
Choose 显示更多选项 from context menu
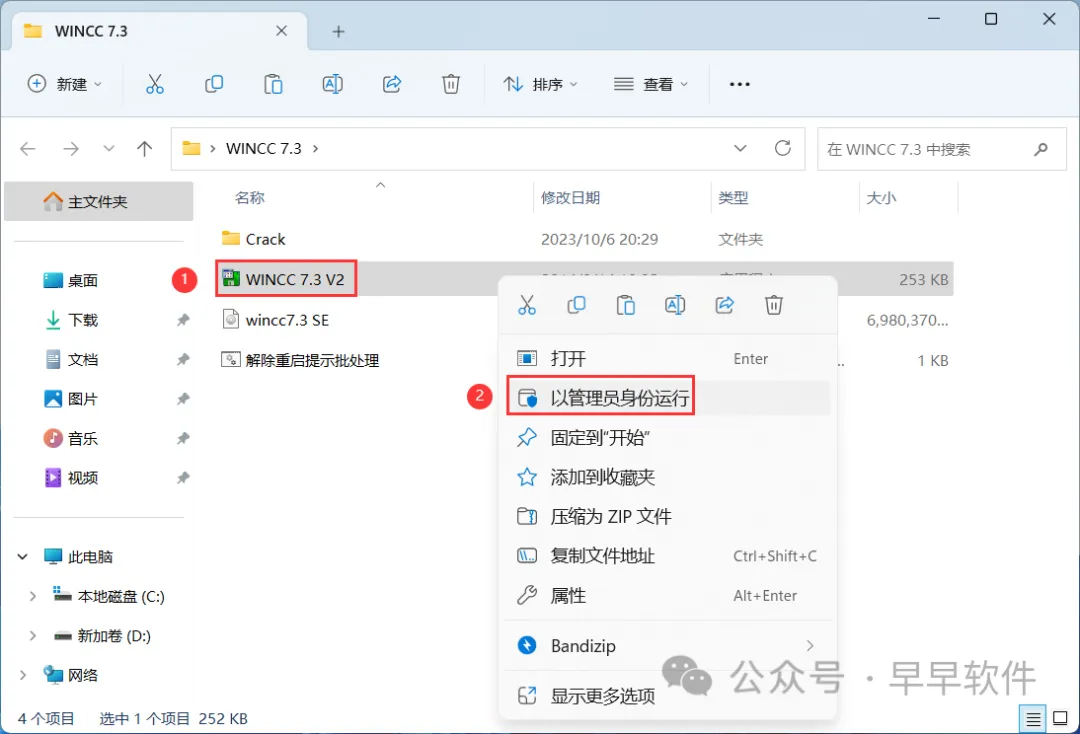668,696
